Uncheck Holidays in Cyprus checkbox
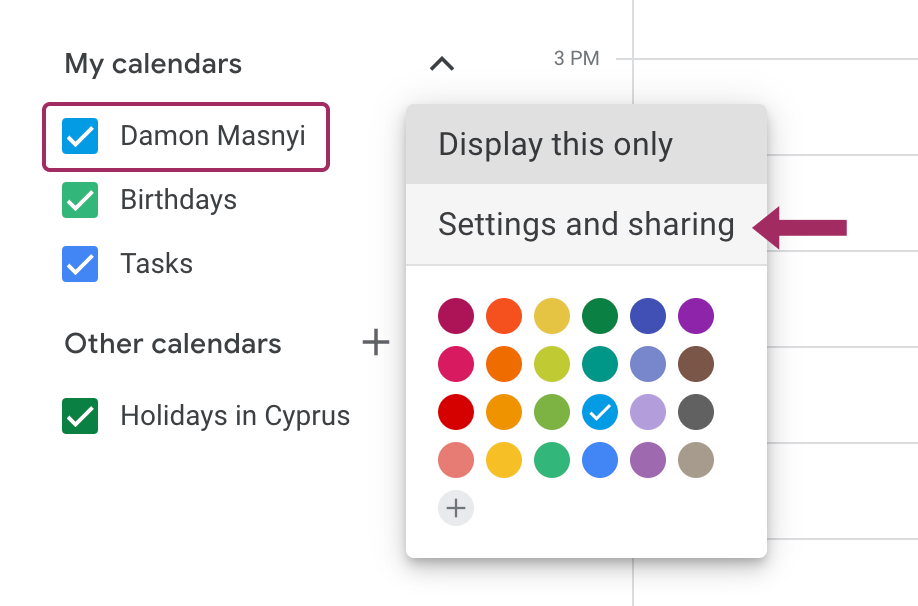The width and height of the screenshot is (918, 606). (x=80, y=416)
